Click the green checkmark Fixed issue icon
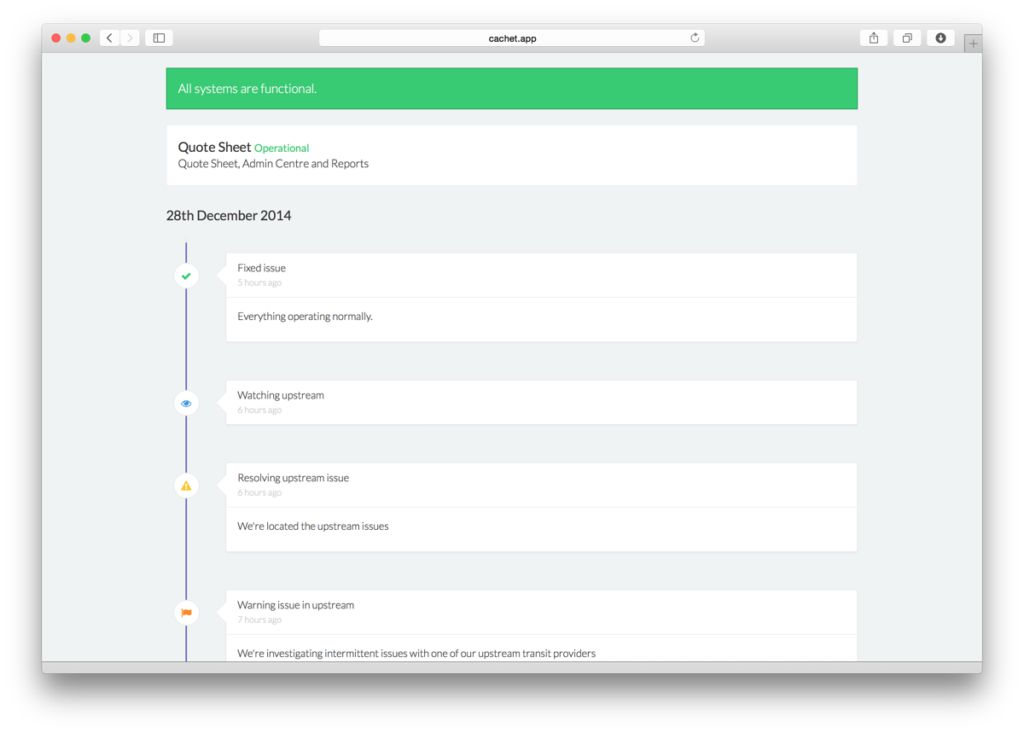Viewport: 1024px width, 733px height. coord(186,276)
